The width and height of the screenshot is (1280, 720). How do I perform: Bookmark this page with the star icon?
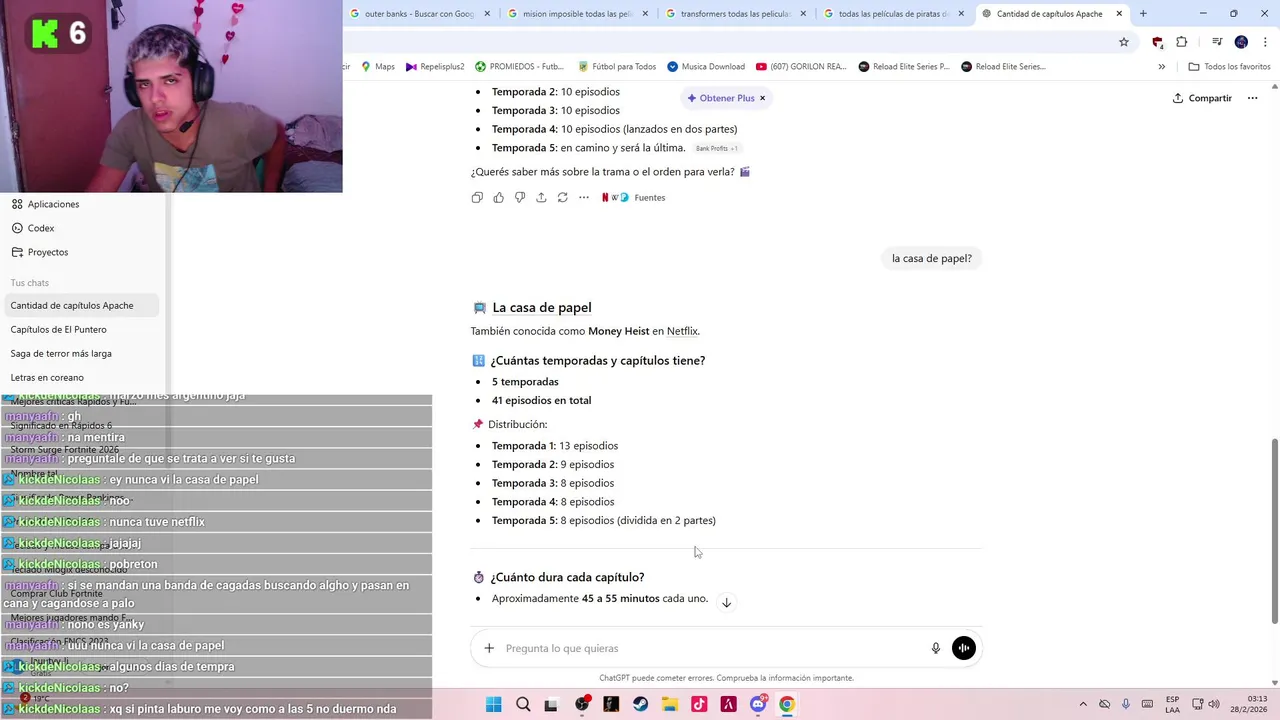(x=1124, y=42)
